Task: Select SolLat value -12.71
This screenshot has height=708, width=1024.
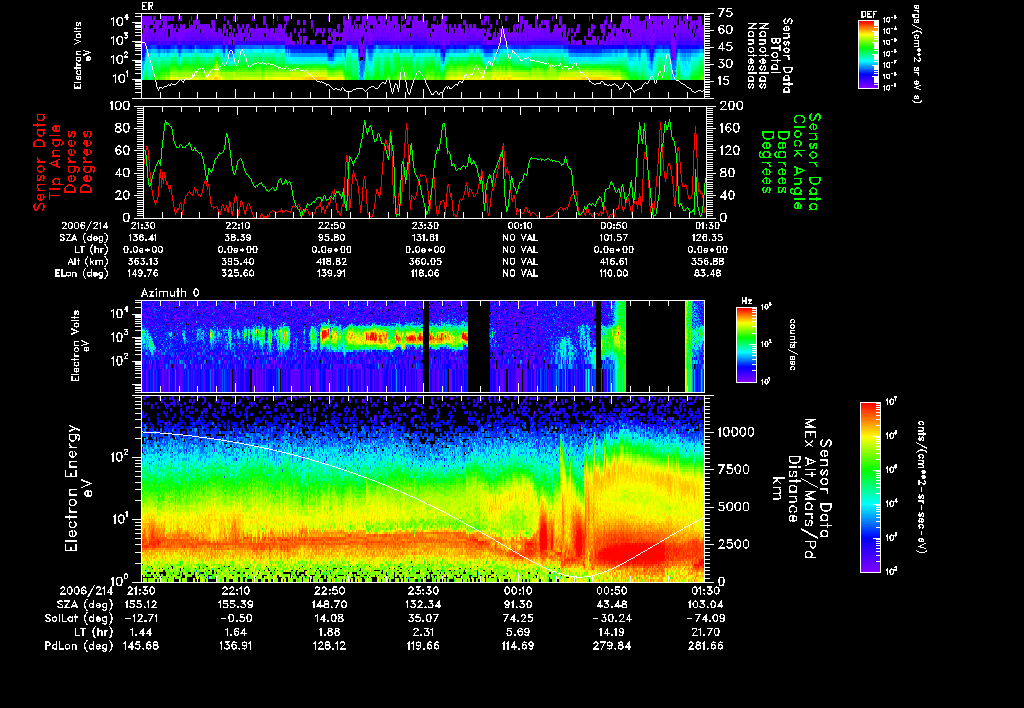Action: (140, 619)
